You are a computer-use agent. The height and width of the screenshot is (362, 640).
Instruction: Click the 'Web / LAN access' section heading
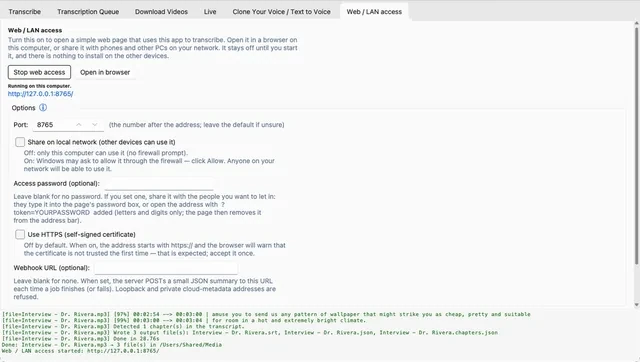pyautogui.click(x=35, y=30)
